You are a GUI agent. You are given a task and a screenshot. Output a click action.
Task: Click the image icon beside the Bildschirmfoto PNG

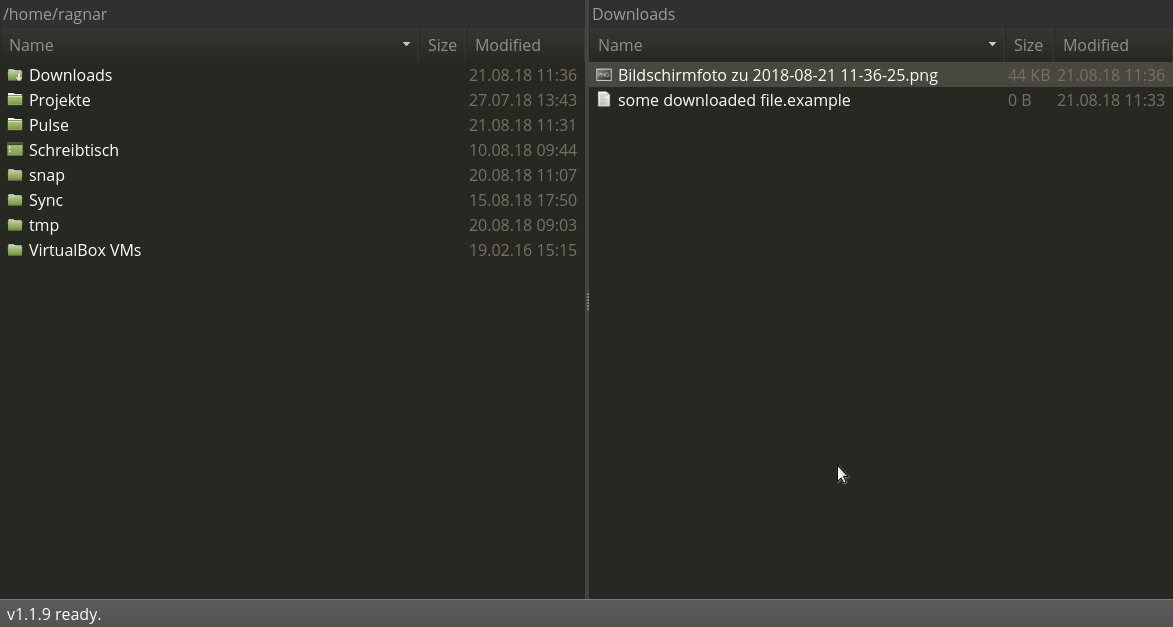click(x=604, y=75)
